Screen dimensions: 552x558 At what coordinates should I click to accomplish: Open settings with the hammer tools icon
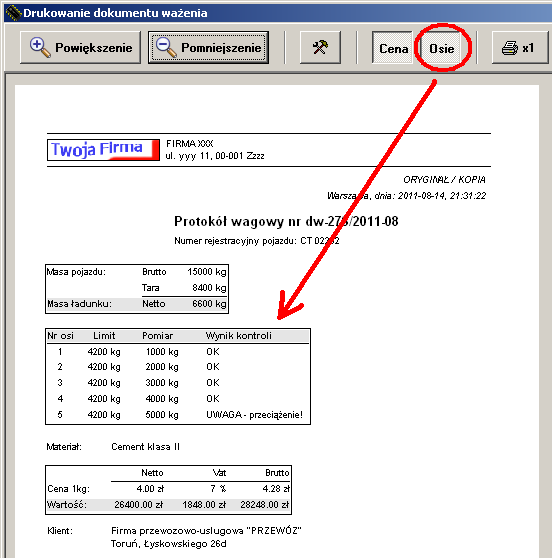[320, 47]
